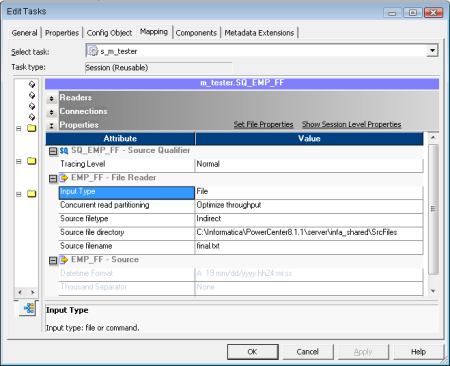Click the vertical scrollbar thumb of properties grid

coord(433,209)
